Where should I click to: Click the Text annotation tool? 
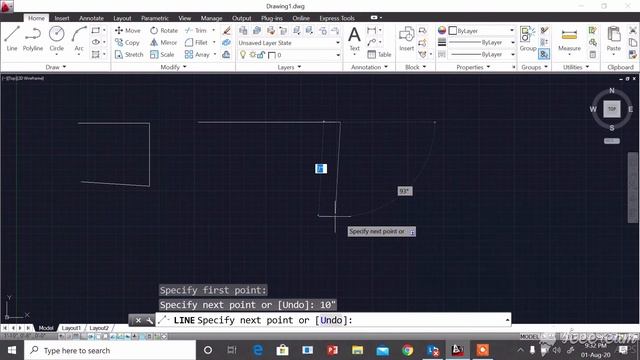point(354,39)
